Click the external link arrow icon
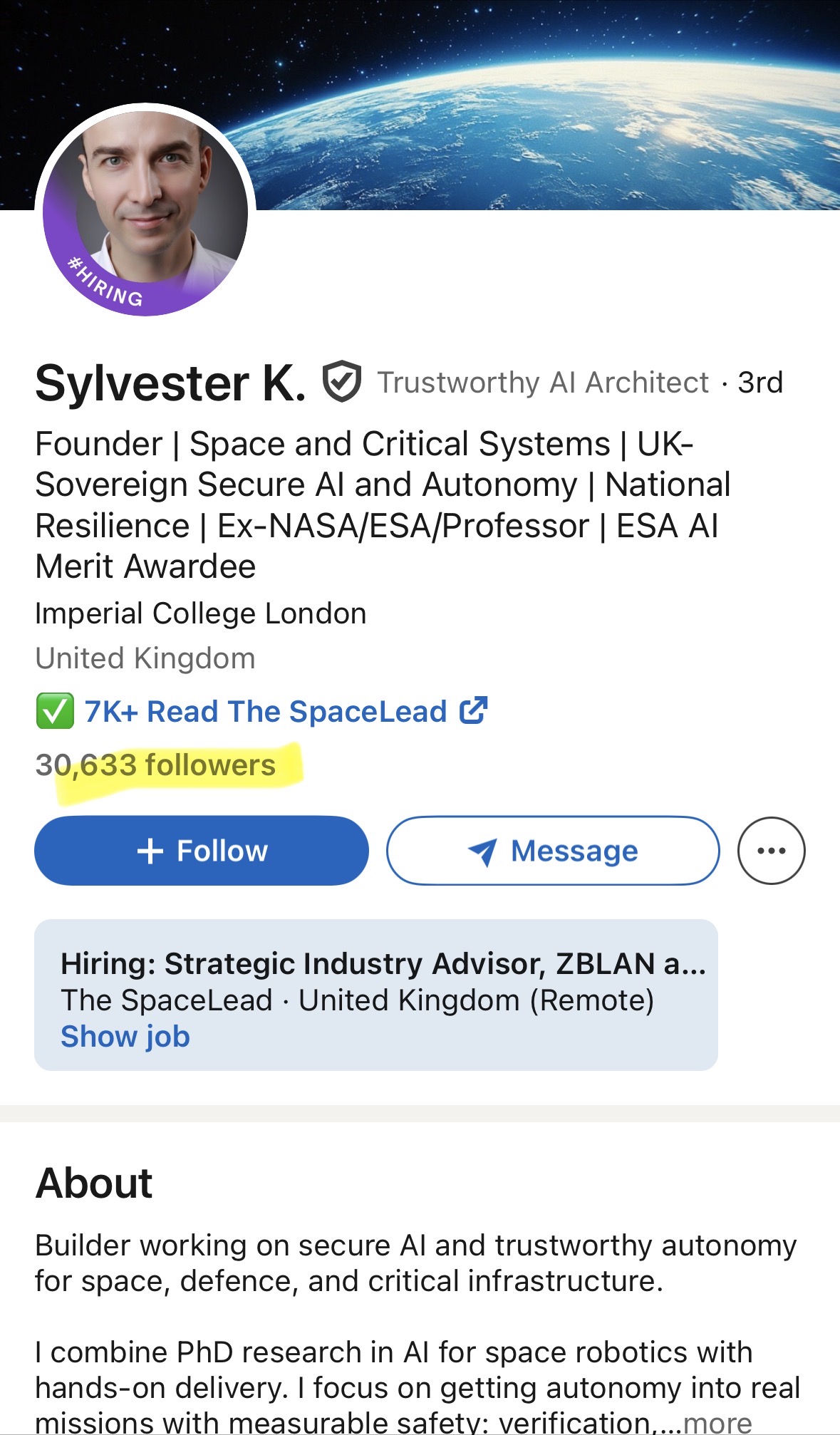This screenshot has width=840, height=1435. pyautogui.click(x=474, y=710)
